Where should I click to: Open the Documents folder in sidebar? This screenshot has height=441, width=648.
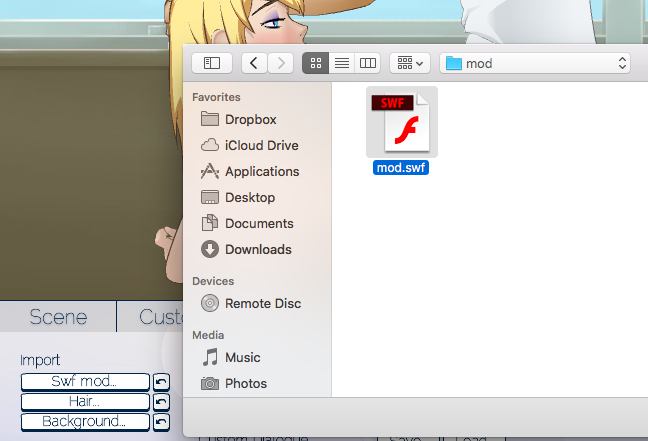[x=259, y=223]
